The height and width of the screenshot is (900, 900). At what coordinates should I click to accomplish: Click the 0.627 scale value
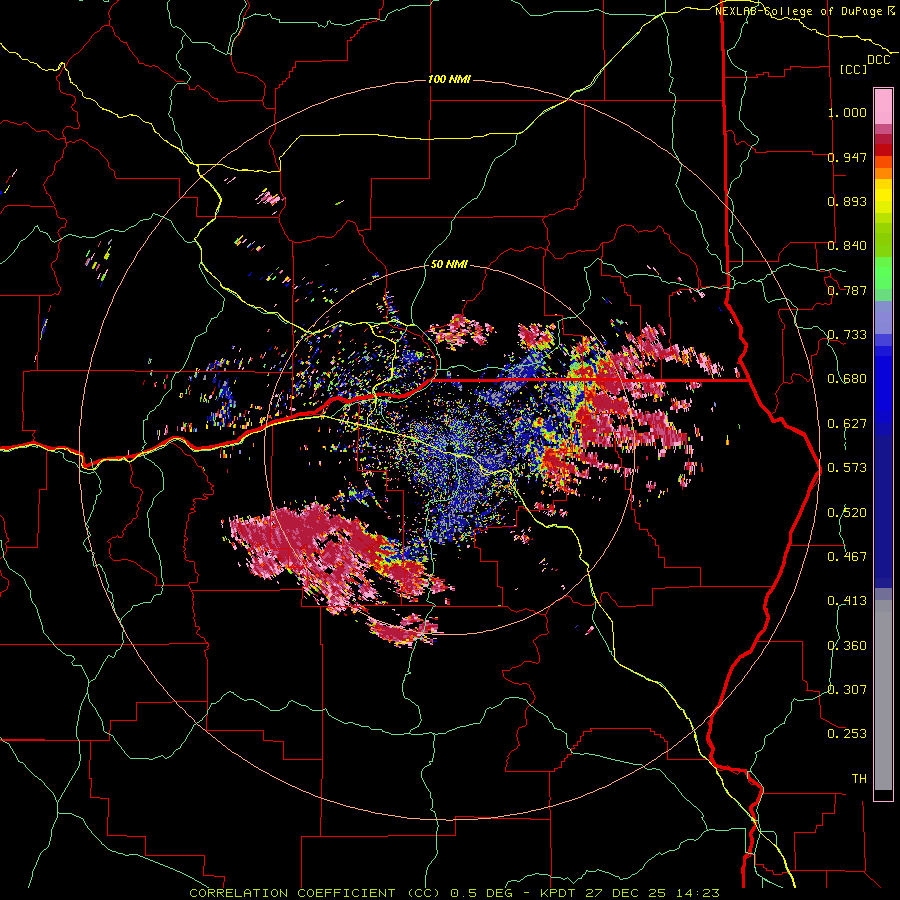click(x=847, y=424)
